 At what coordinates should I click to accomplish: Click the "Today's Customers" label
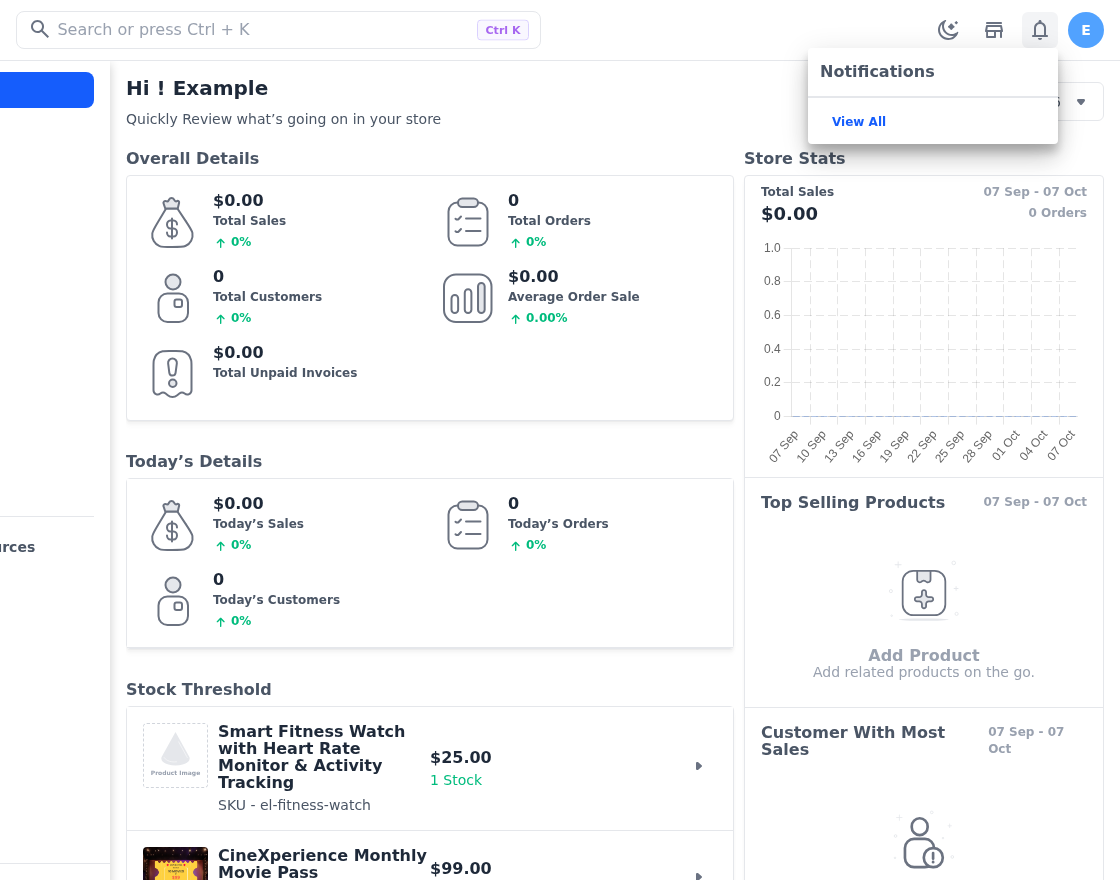pyautogui.click(x=276, y=600)
